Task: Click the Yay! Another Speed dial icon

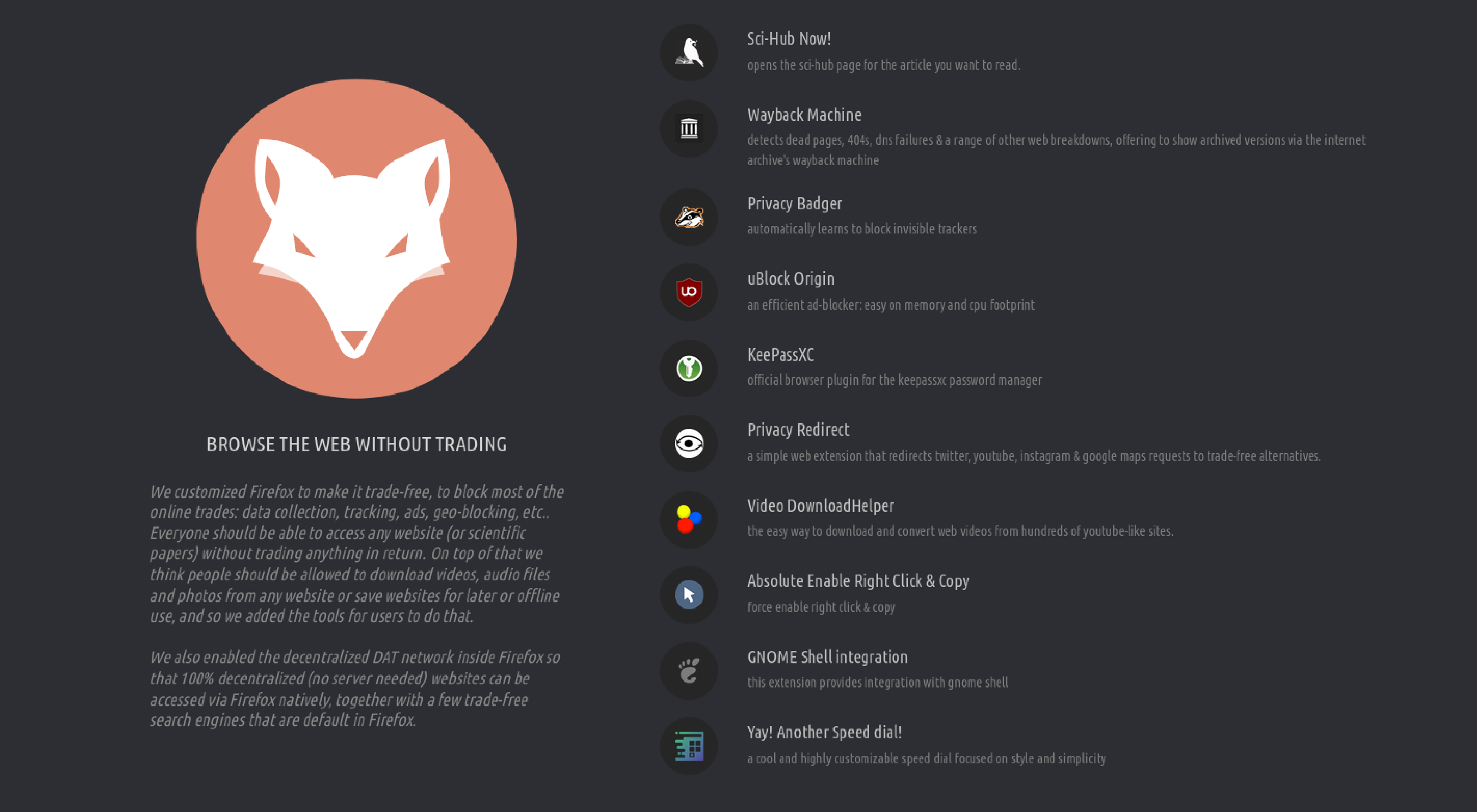Action: pyautogui.click(x=689, y=746)
